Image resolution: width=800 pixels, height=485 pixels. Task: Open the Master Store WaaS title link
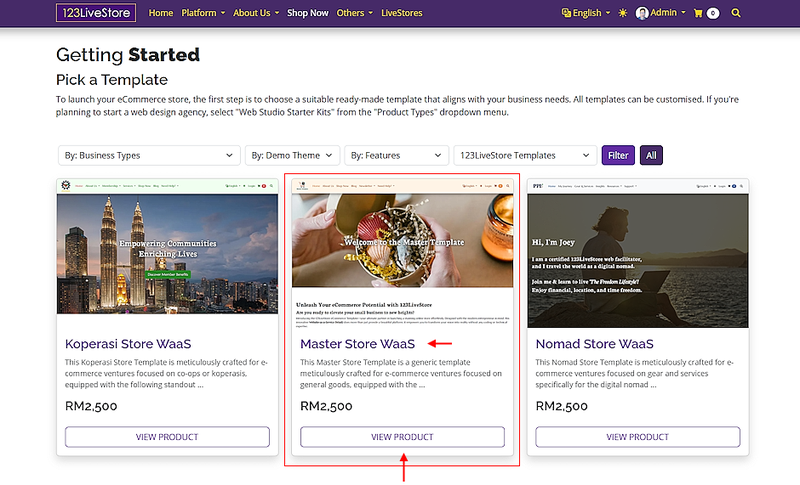[x=357, y=344]
